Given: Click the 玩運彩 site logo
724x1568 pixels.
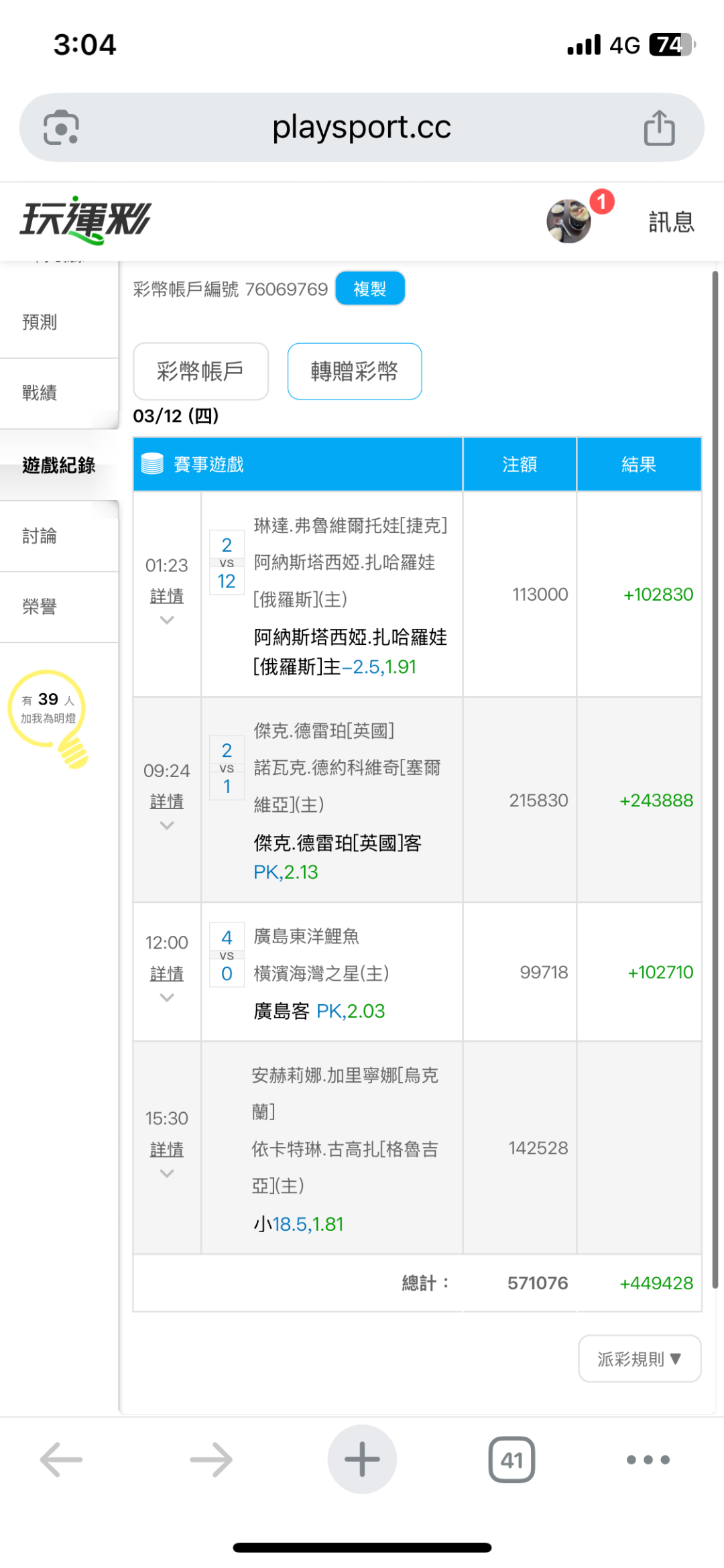Looking at the screenshot, I should 86,220.
